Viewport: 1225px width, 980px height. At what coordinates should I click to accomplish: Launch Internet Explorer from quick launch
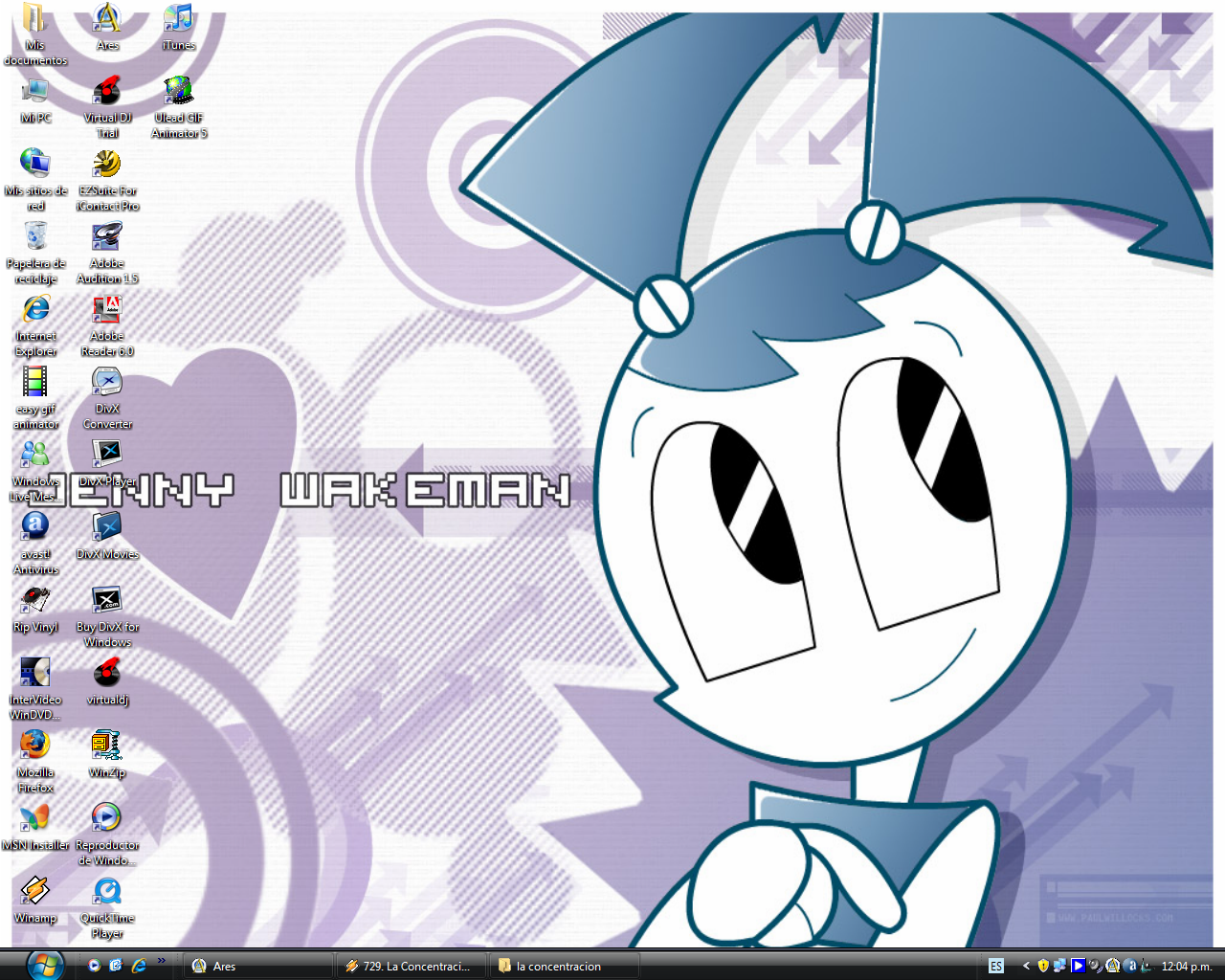tap(139, 966)
